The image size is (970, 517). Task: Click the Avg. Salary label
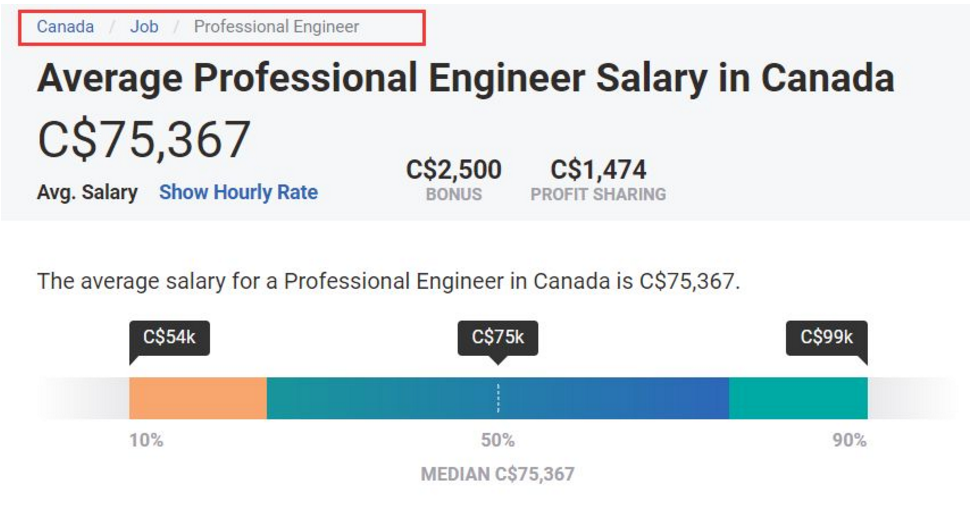tap(87, 192)
